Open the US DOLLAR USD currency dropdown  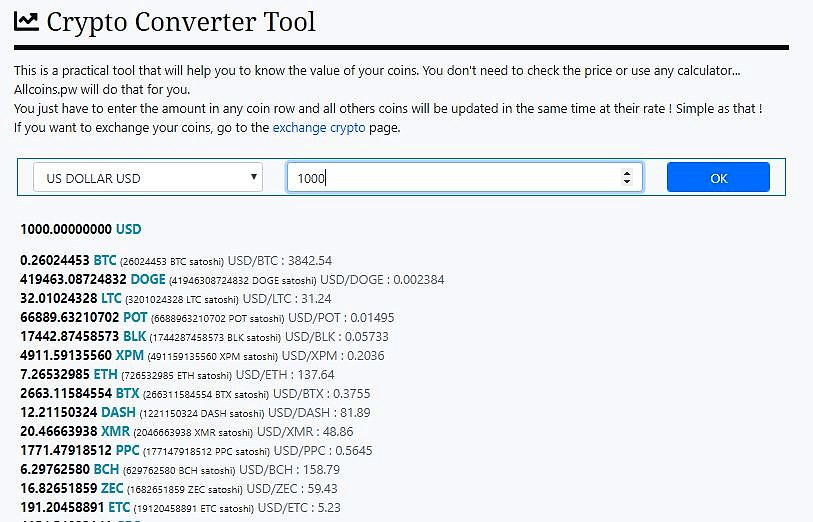click(148, 177)
